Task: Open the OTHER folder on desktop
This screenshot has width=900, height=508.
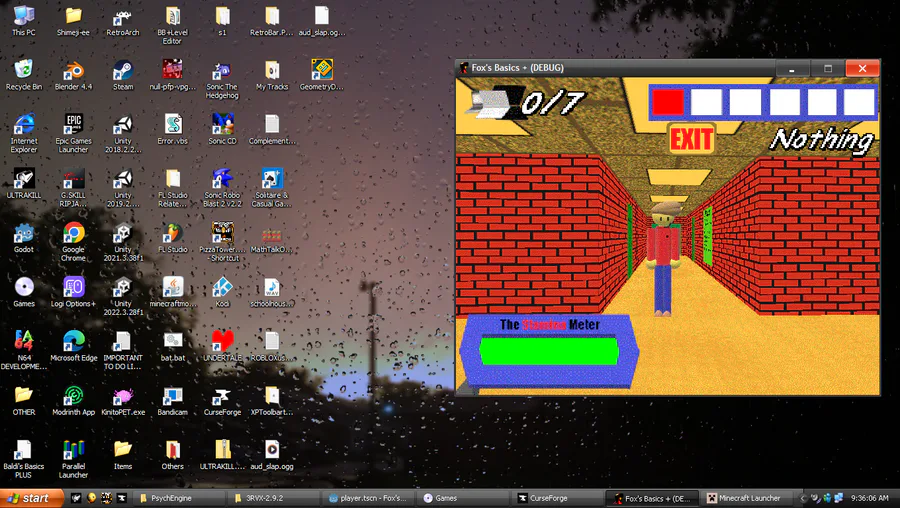Action: pyautogui.click(x=24, y=400)
